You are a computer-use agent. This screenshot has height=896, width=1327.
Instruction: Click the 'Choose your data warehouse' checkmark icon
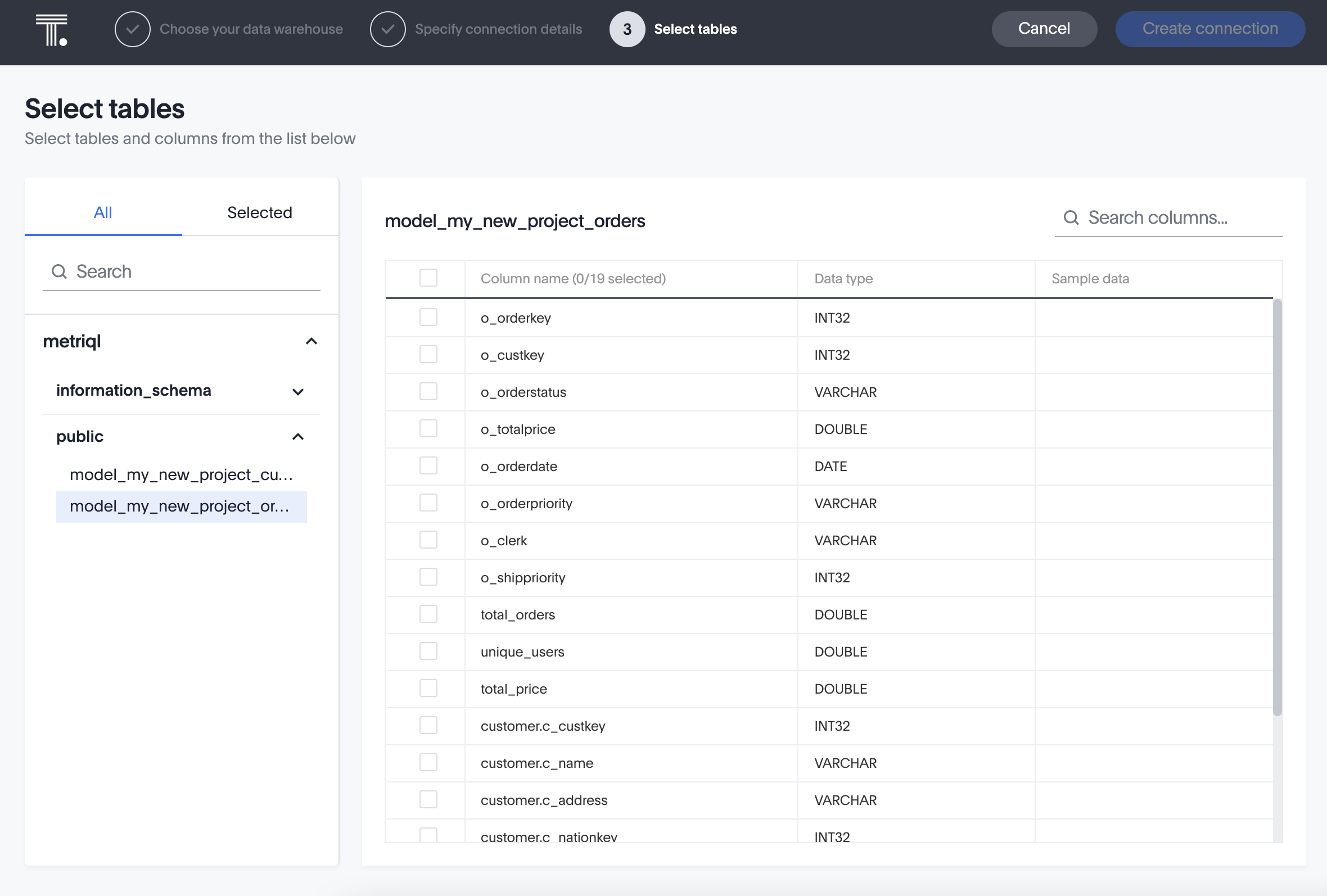pos(133,29)
